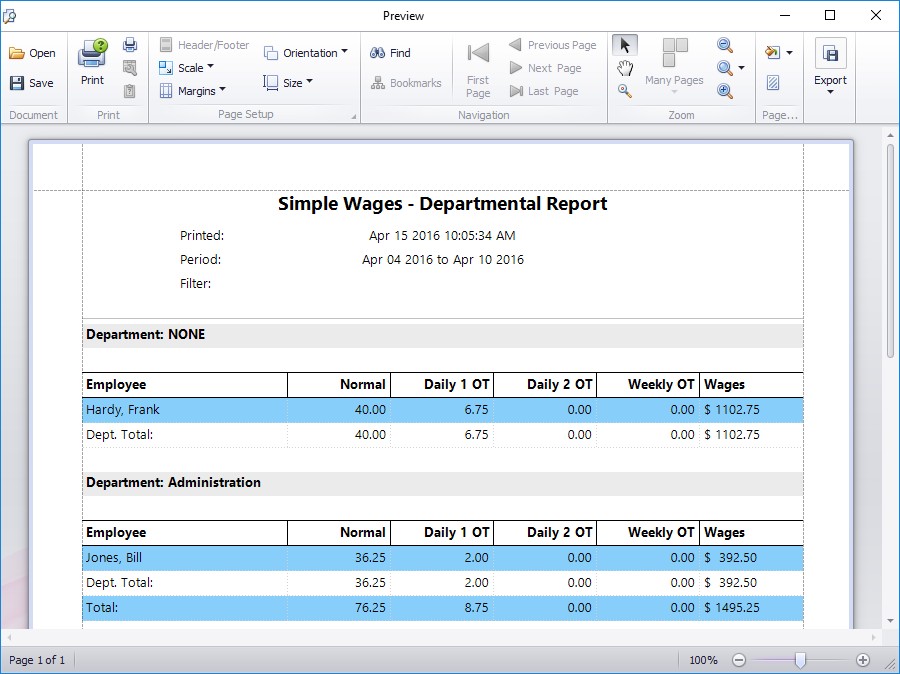The image size is (900, 674).
Task: Click the Quick Print printer icon
Action: 130,45
